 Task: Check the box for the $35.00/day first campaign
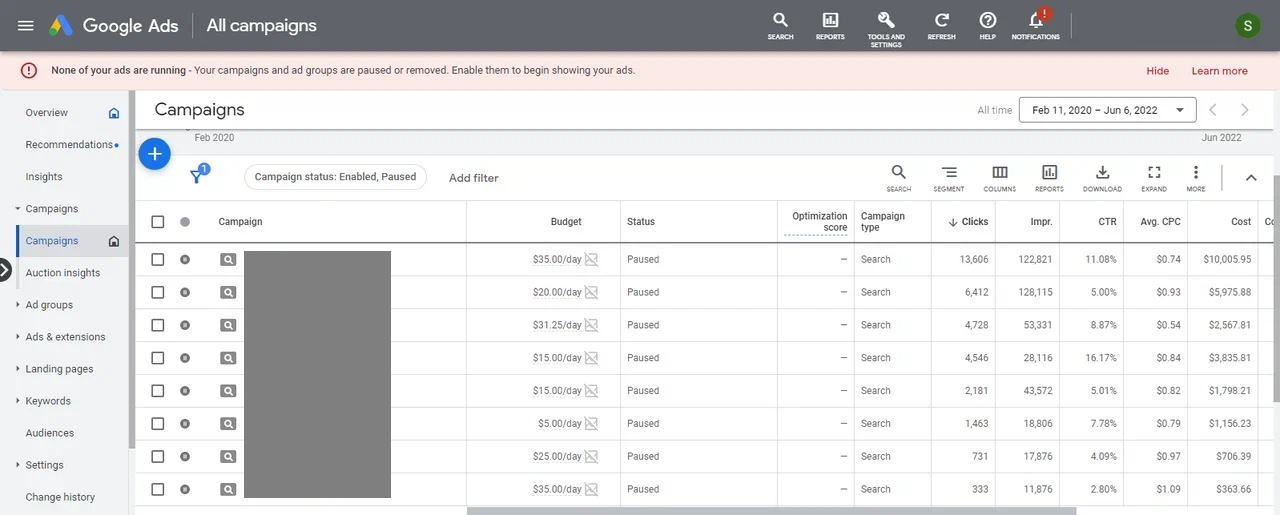(157, 259)
